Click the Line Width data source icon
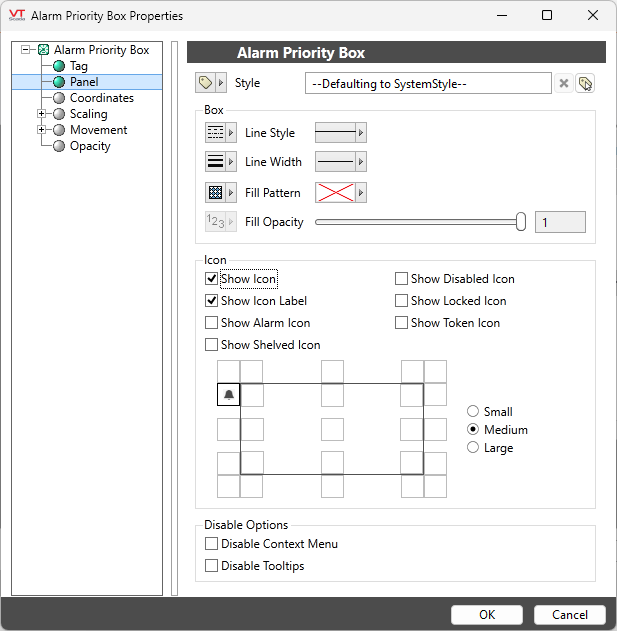 [x=215, y=162]
